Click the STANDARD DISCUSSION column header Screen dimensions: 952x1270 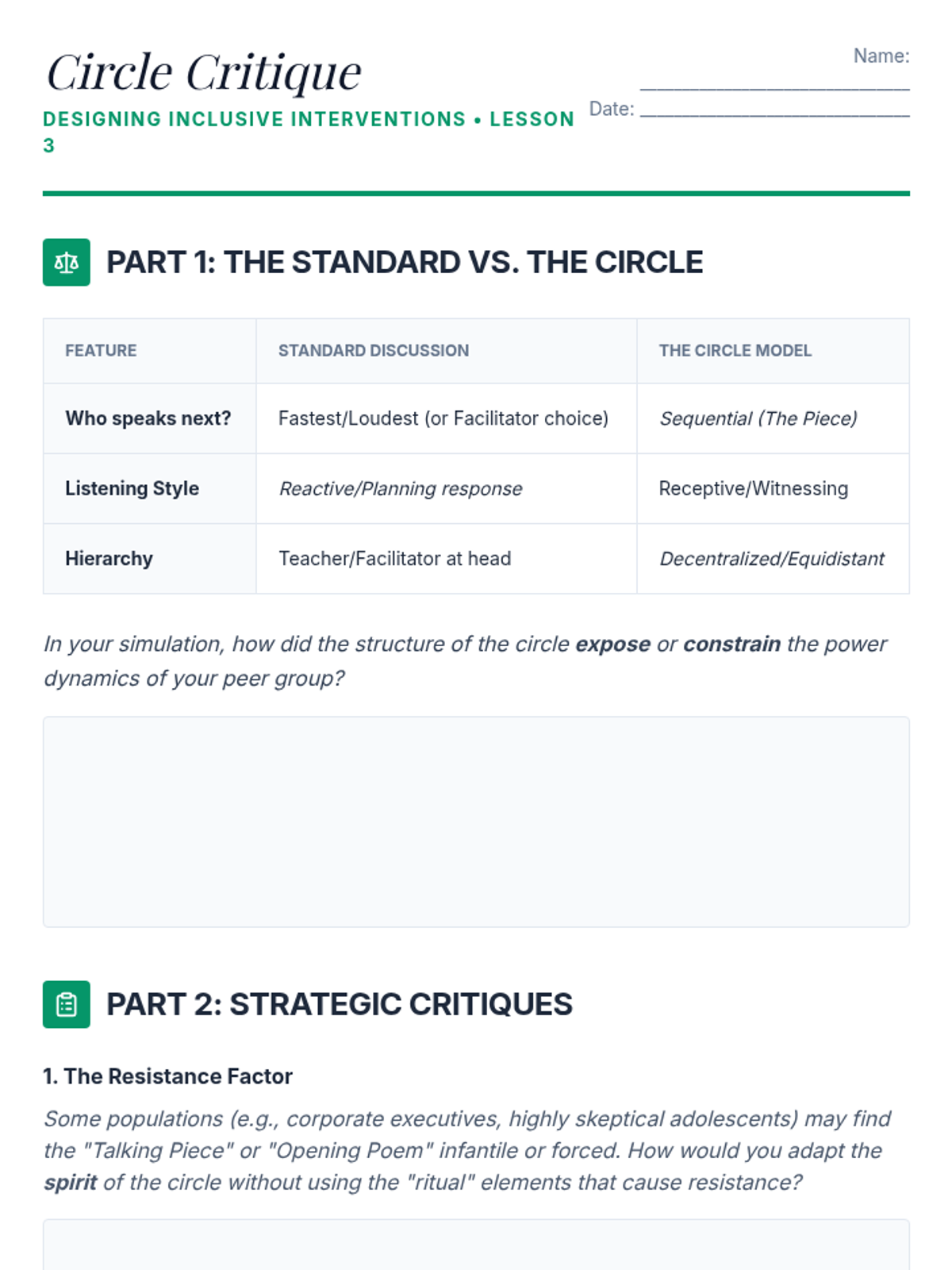click(373, 350)
